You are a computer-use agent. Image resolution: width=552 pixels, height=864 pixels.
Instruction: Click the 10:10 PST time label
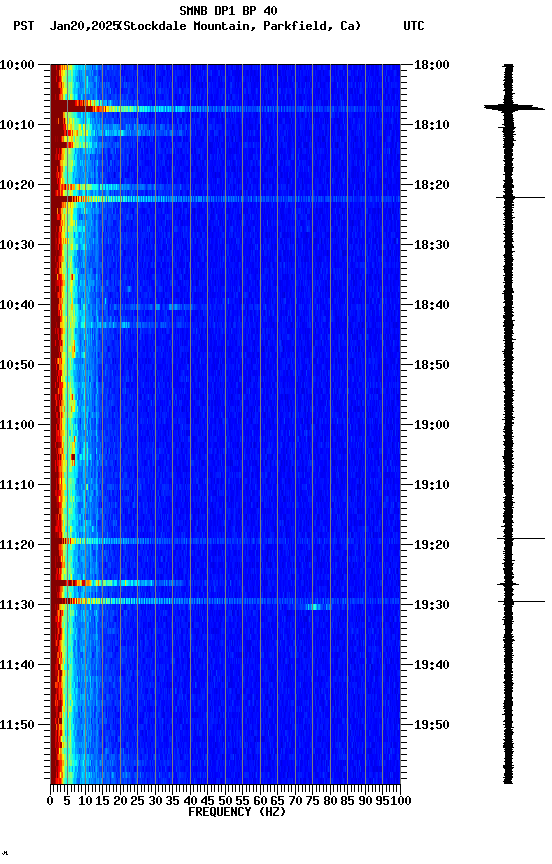click(17, 125)
